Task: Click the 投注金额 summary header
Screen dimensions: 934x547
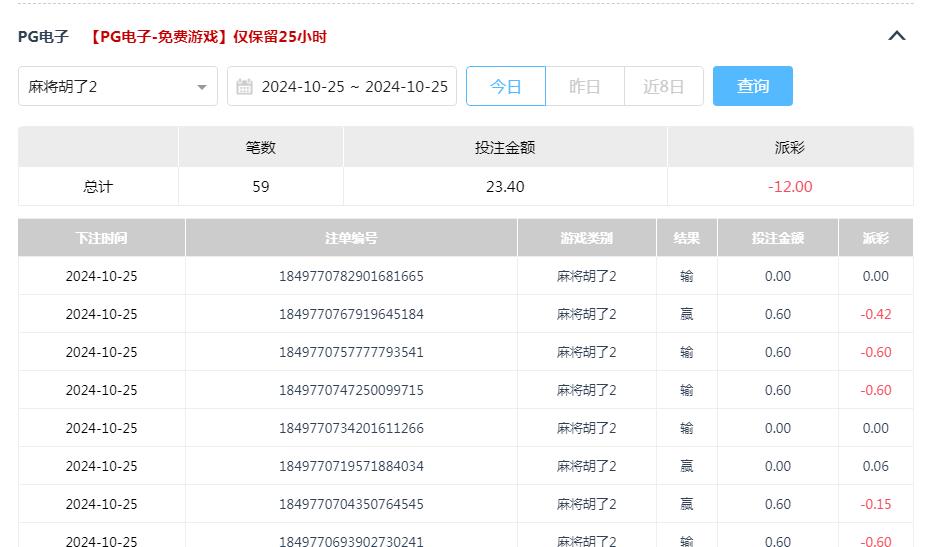Action: pos(505,147)
